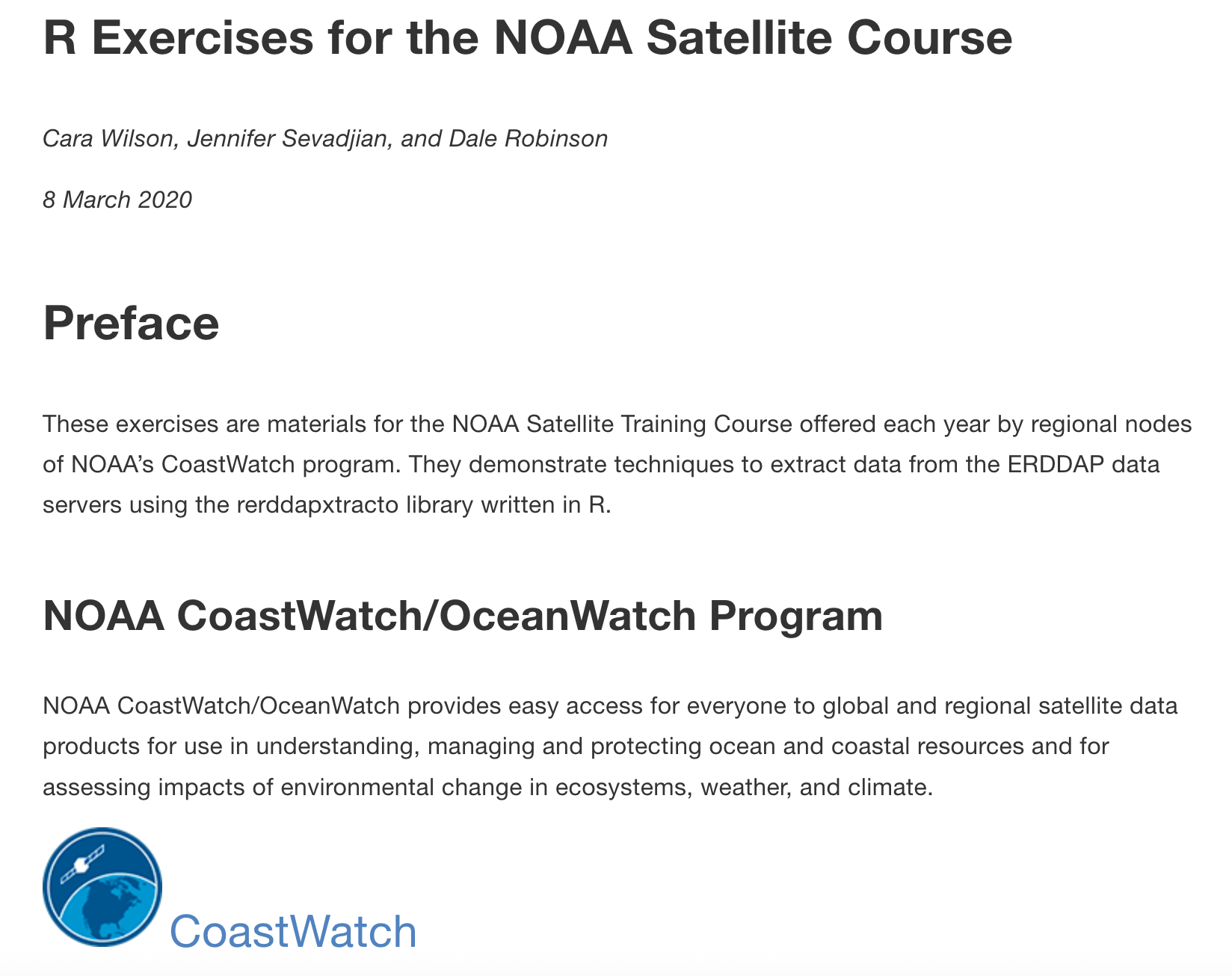The width and height of the screenshot is (1232, 976).
Task: Click author name Jennifer Sevadjian
Action: pyautogui.click(x=288, y=138)
